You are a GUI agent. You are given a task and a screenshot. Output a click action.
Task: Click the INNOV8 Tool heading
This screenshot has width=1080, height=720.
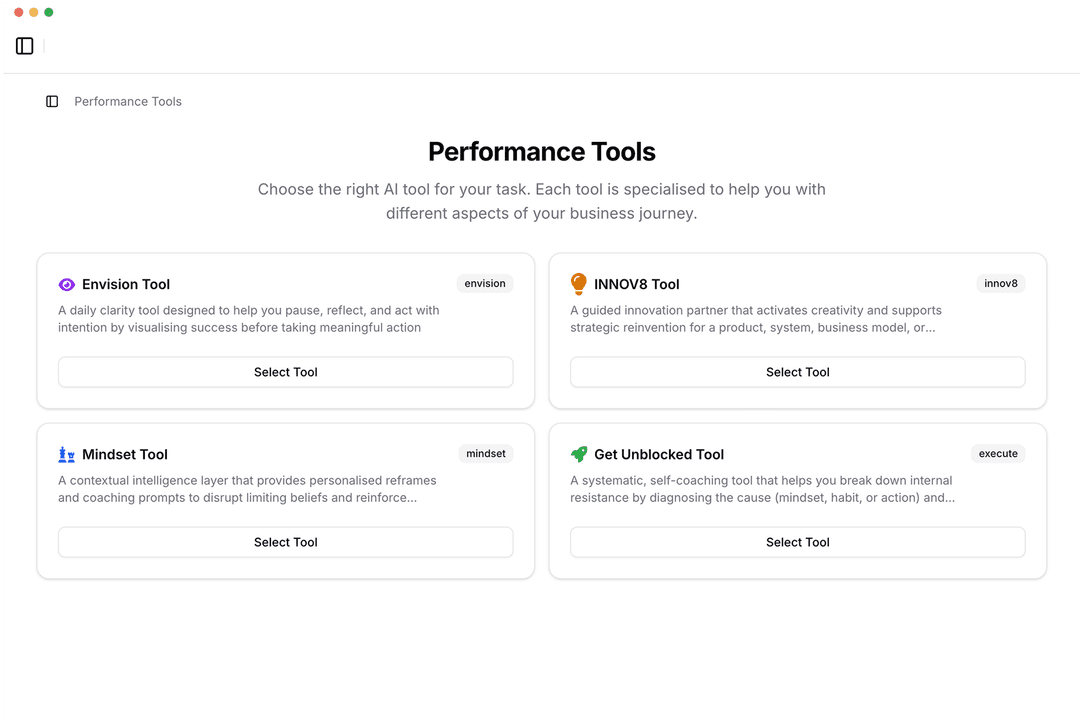point(637,284)
